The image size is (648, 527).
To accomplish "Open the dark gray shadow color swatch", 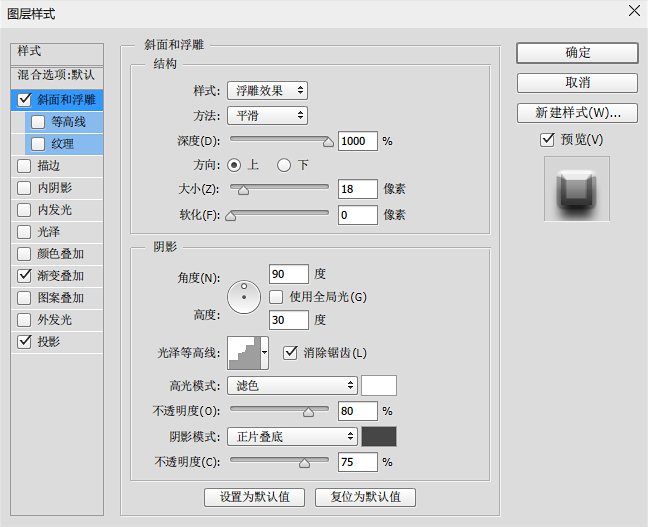I will pyautogui.click(x=379, y=436).
